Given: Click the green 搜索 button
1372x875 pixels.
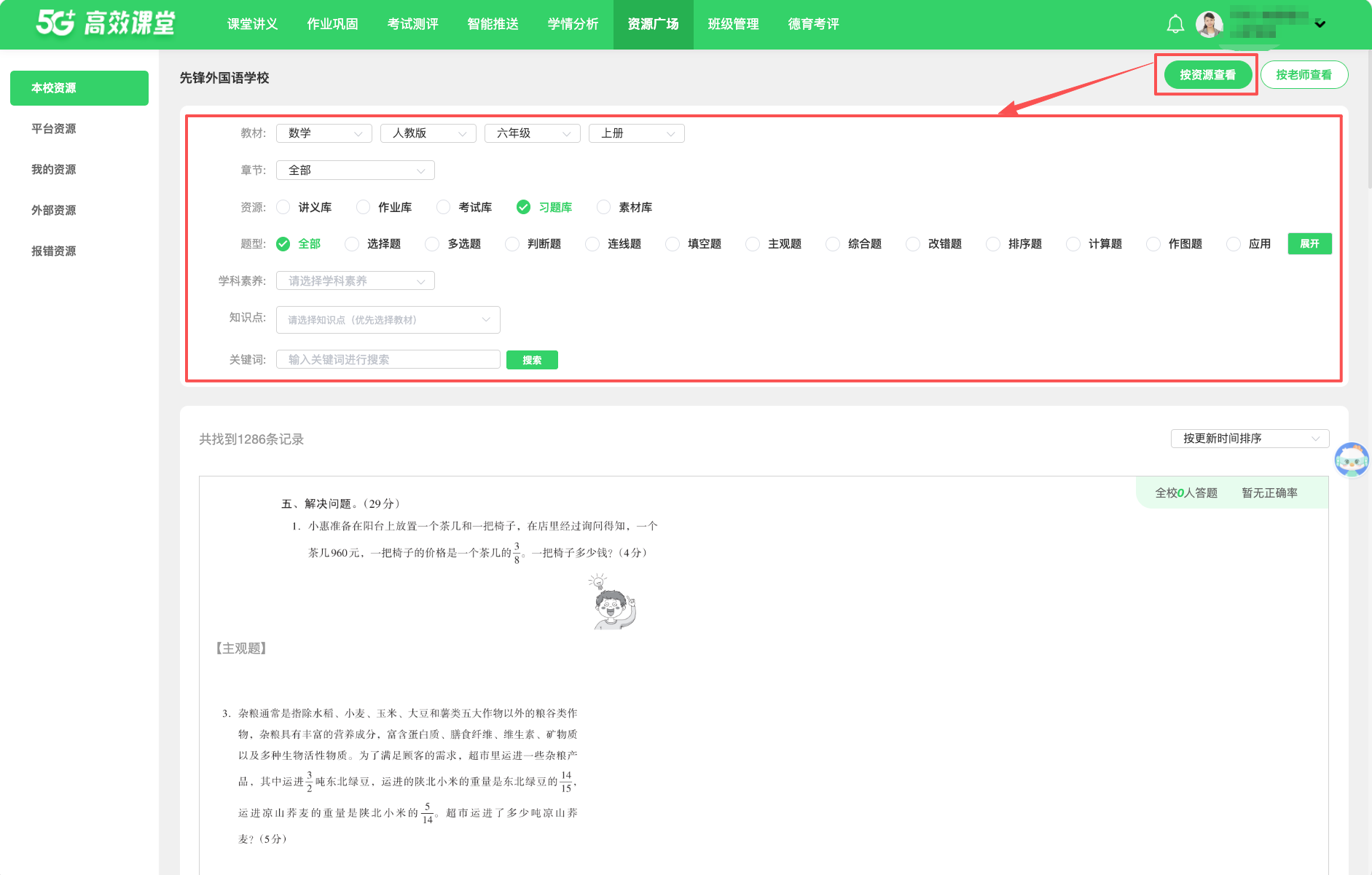Looking at the screenshot, I should pos(532,360).
